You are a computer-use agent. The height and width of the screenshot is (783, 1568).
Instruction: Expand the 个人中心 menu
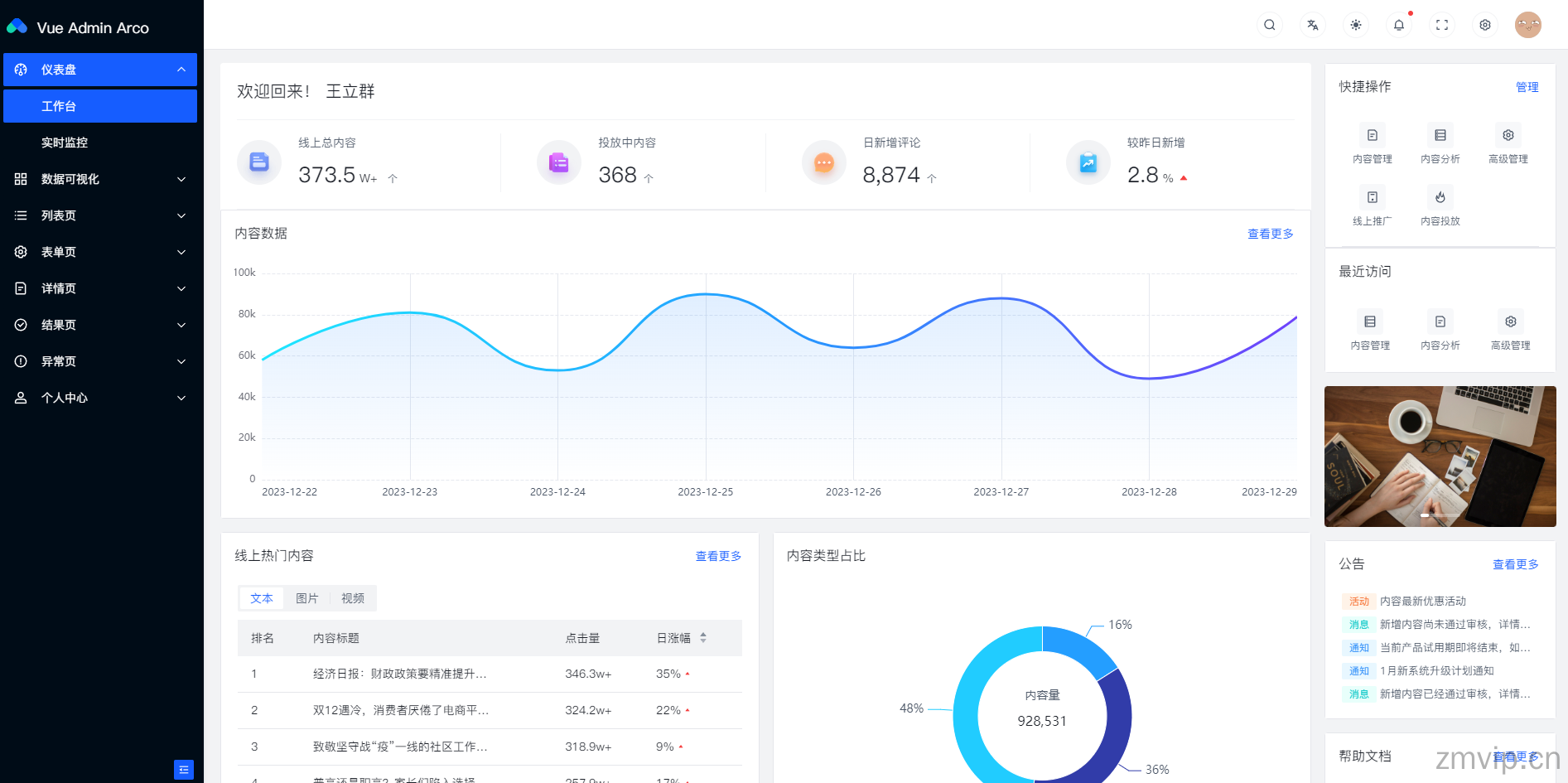pos(100,398)
